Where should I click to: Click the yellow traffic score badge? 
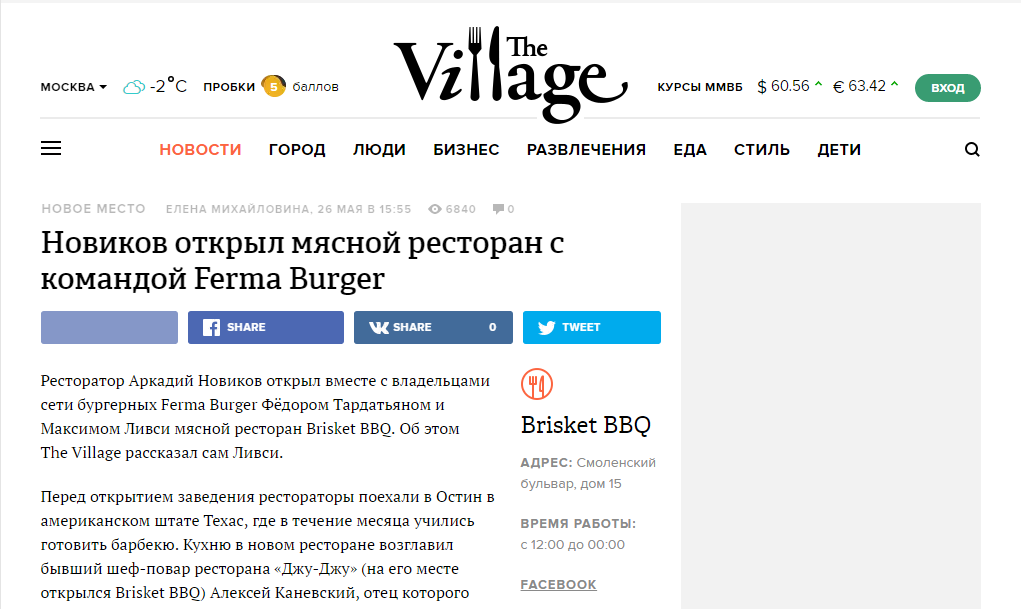point(273,86)
